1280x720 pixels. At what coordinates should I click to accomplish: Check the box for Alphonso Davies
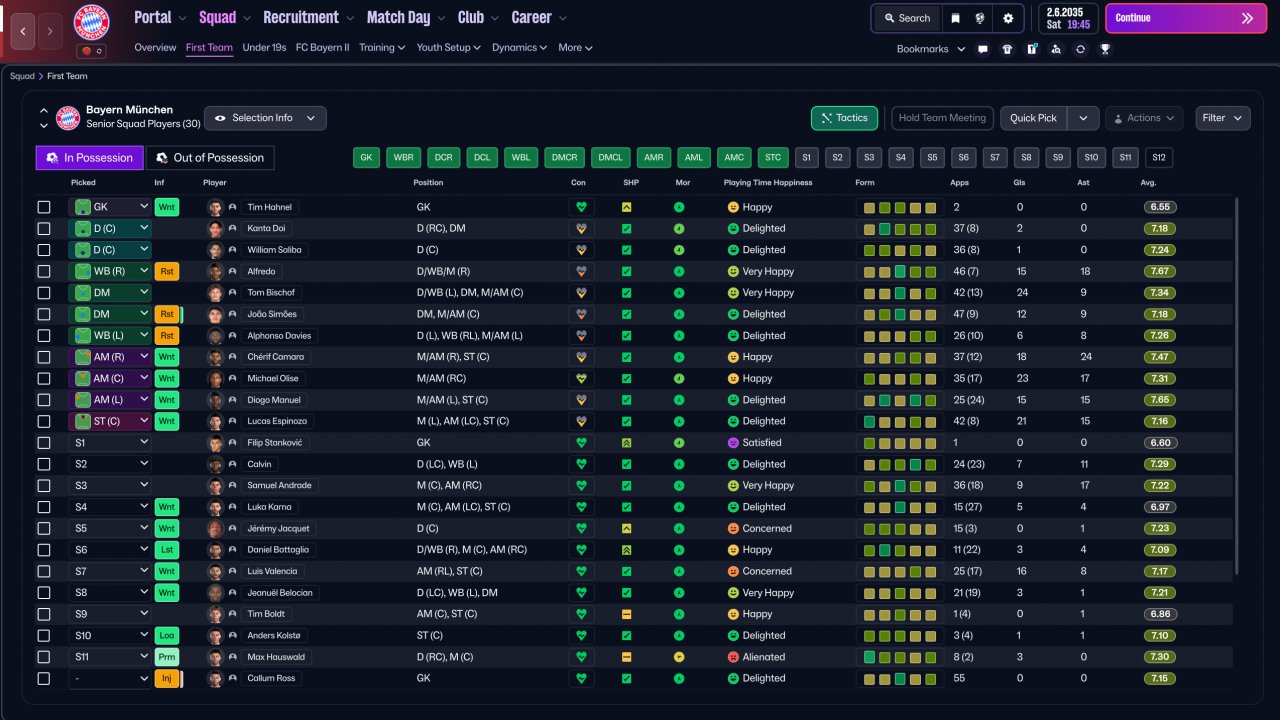point(43,336)
